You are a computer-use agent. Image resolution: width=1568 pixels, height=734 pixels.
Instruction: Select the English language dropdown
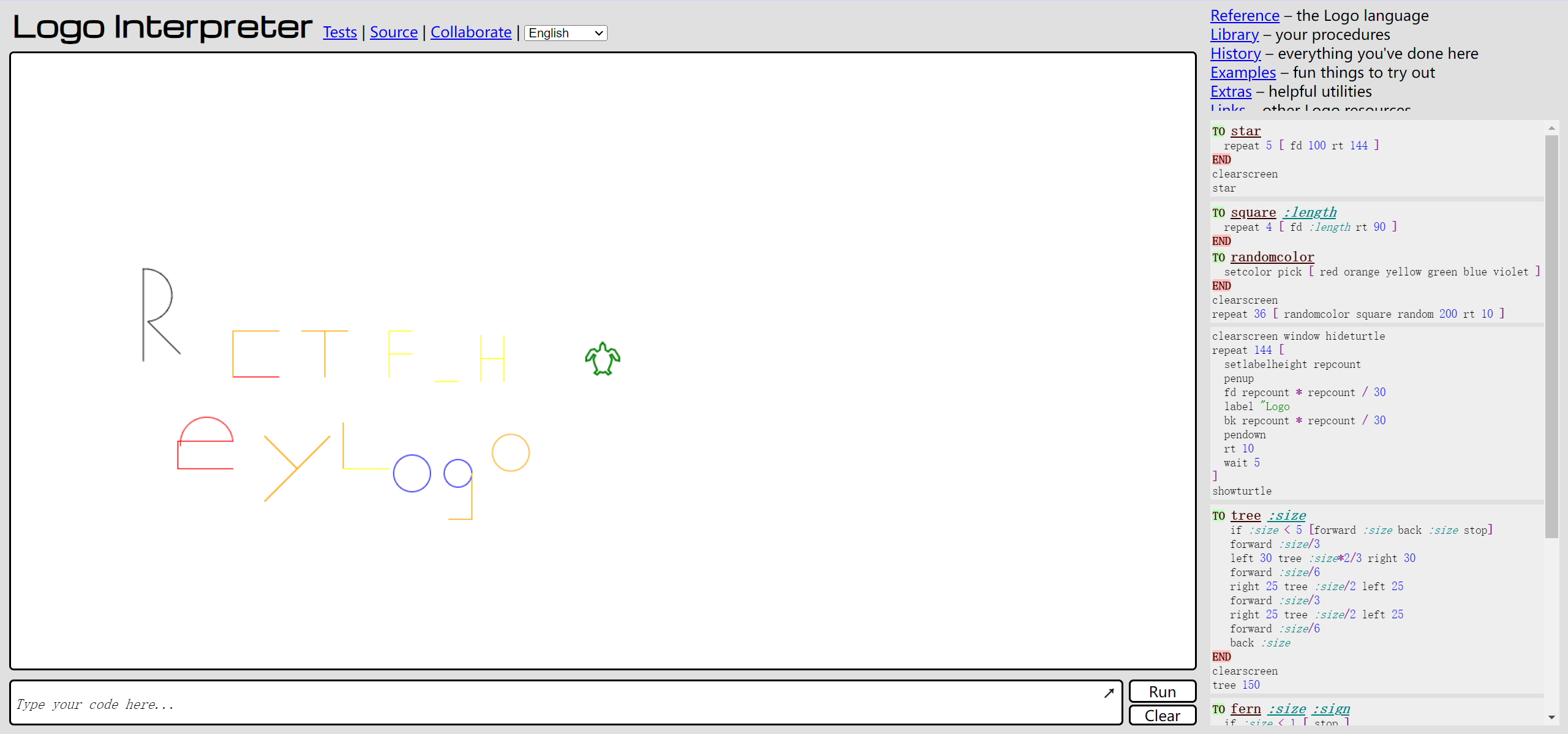(564, 32)
